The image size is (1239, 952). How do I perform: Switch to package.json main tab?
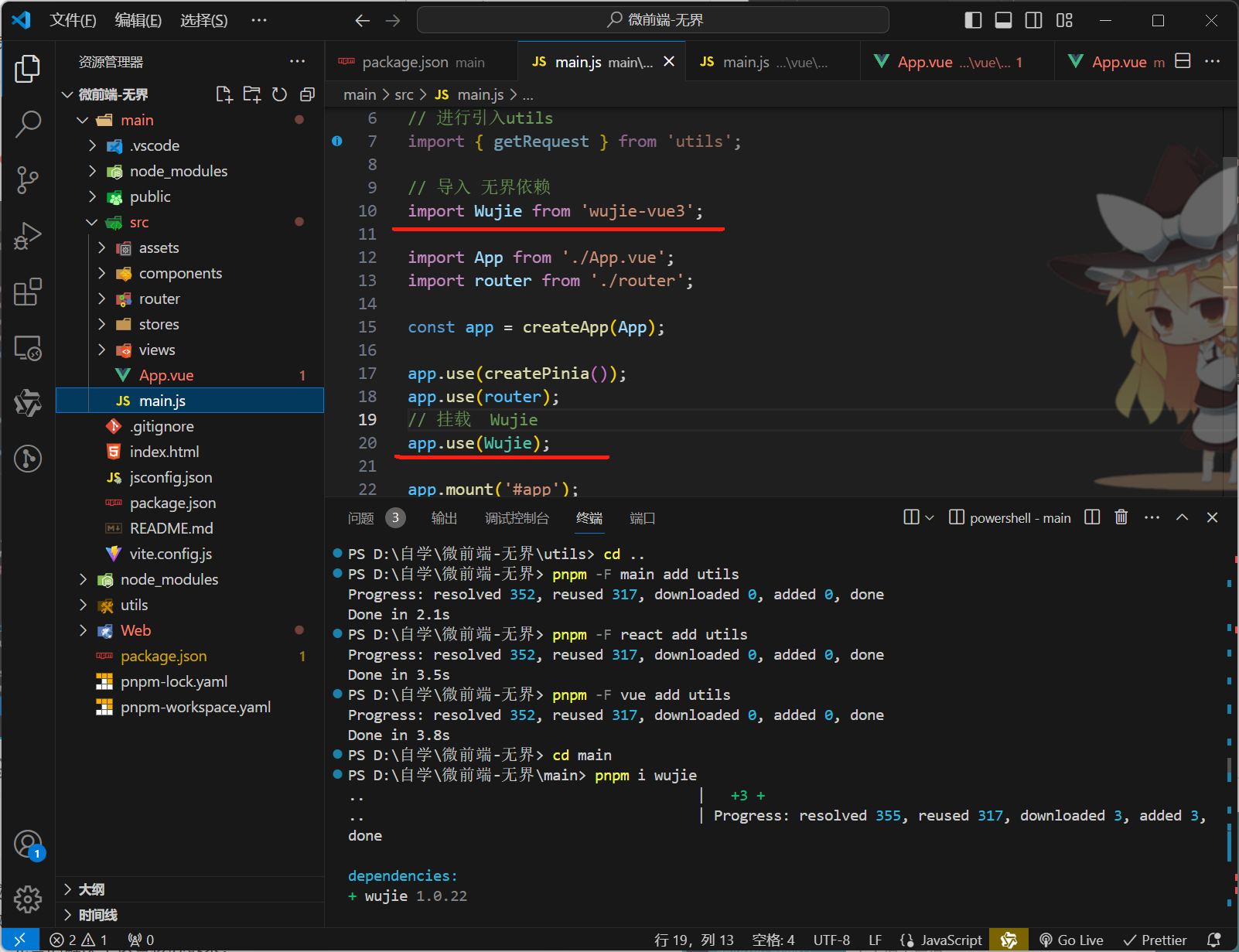click(x=422, y=62)
